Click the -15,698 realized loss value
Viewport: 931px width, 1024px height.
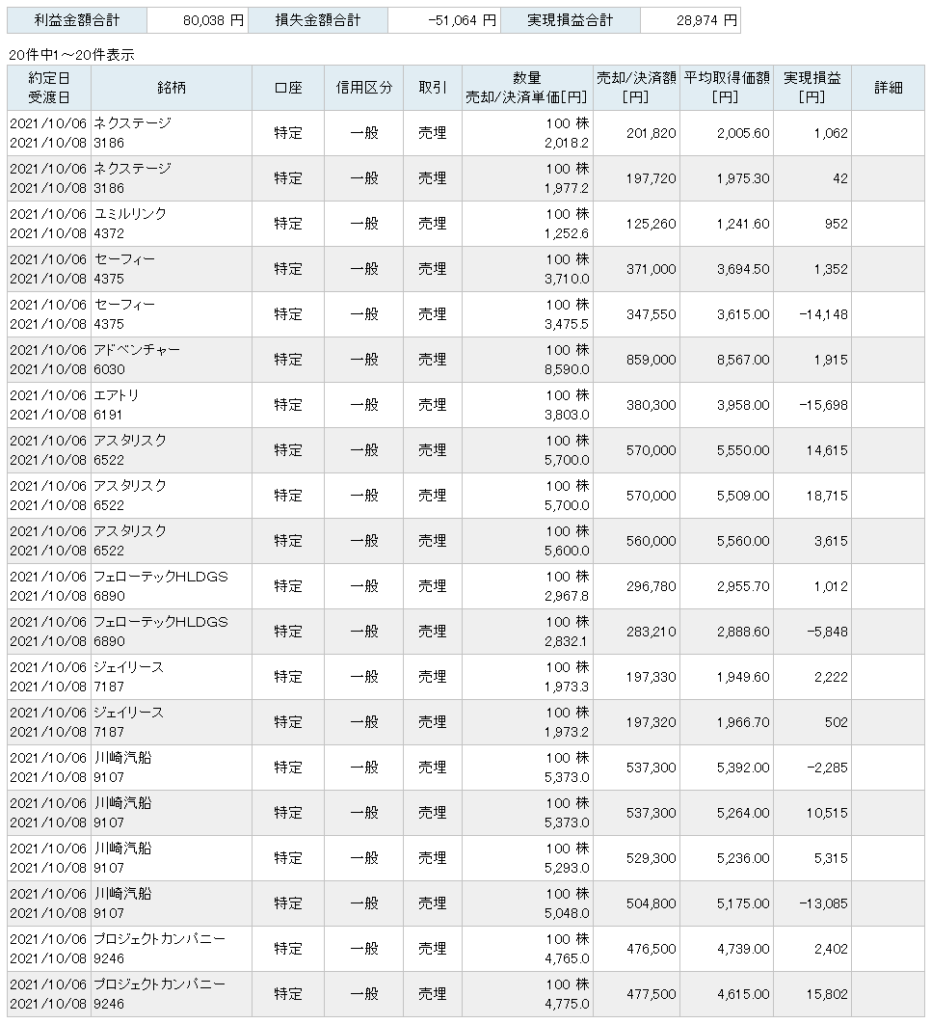[823, 405]
